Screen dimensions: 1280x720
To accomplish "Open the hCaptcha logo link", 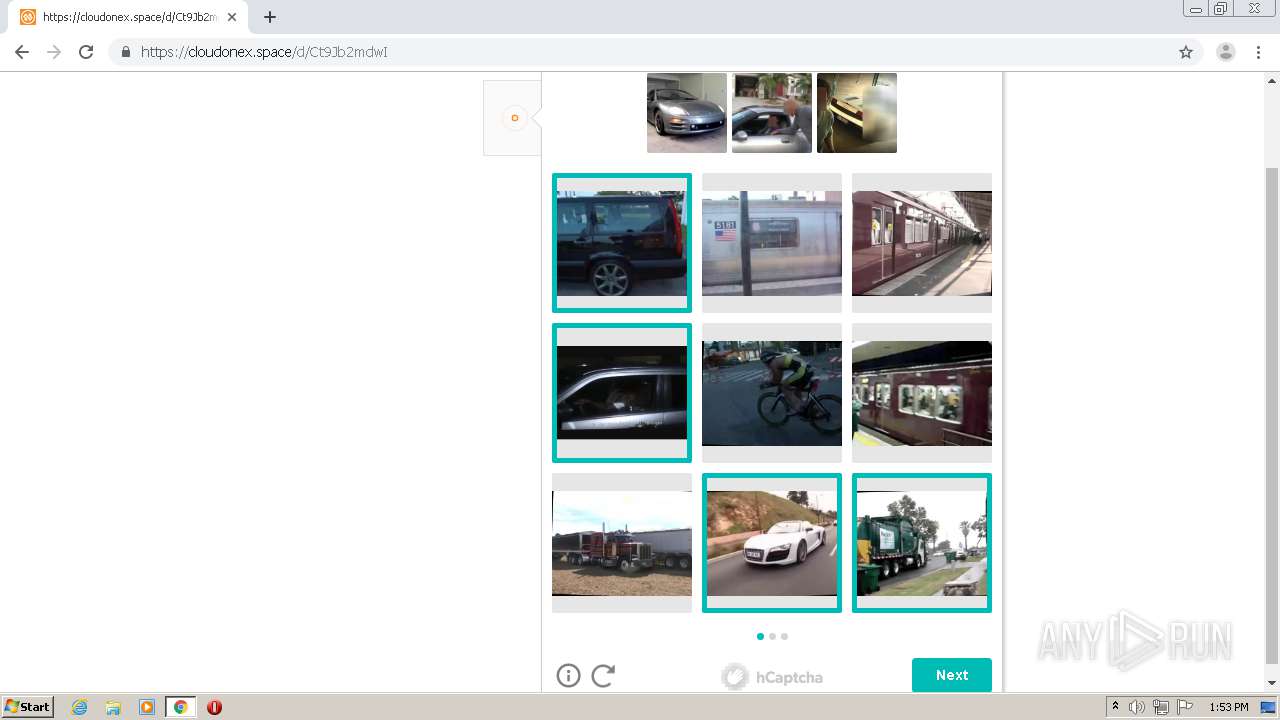I will (x=772, y=677).
